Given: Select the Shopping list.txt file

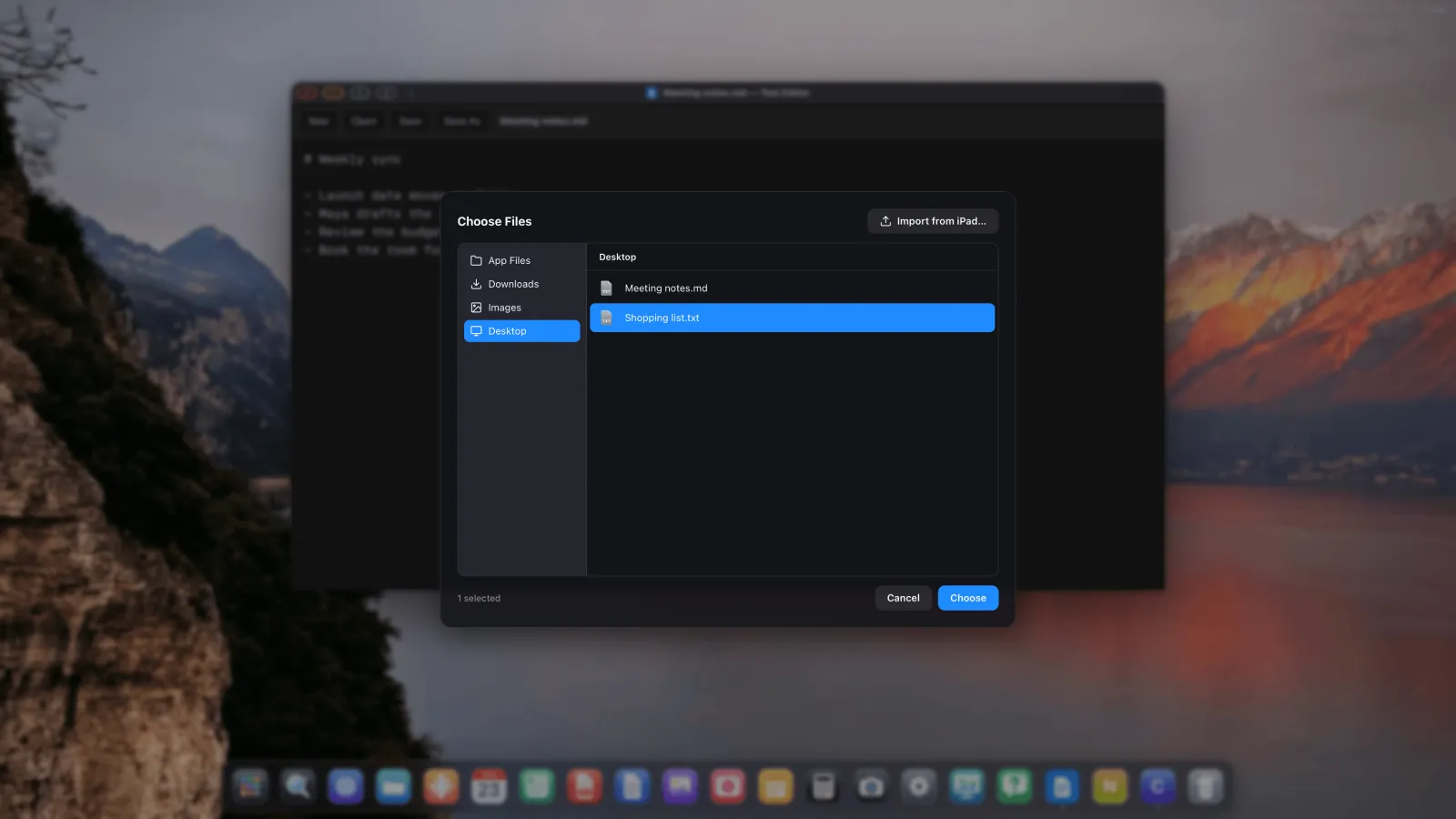Looking at the screenshot, I should pyautogui.click(x=792, y=318).
